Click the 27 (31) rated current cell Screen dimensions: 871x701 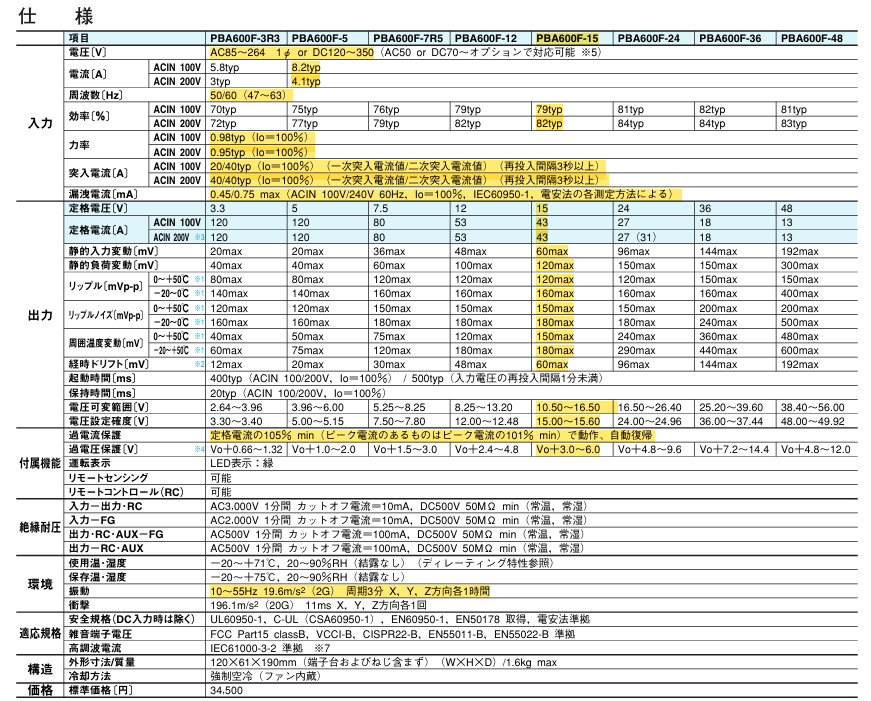tap(637, 237)
